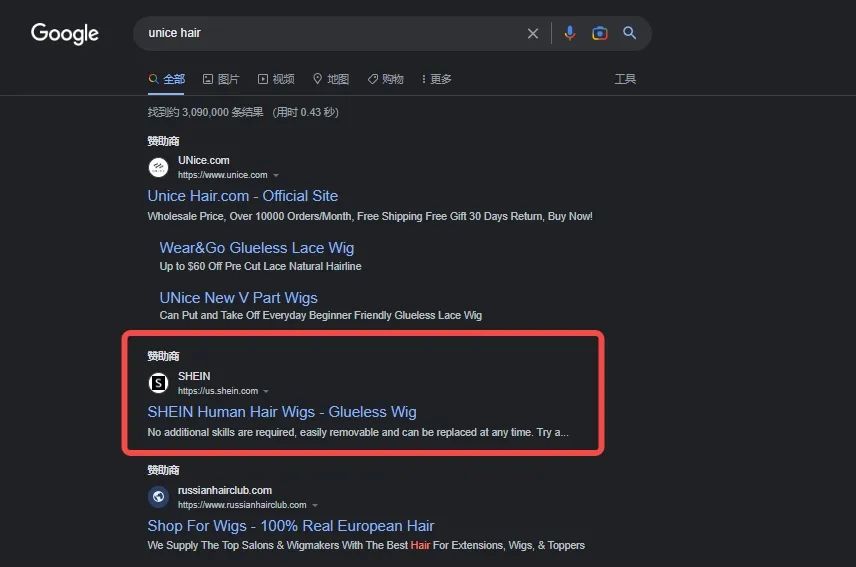Switch to the 视频 videos tab
The image size is (856, 567).
click(x=276, y=79)
